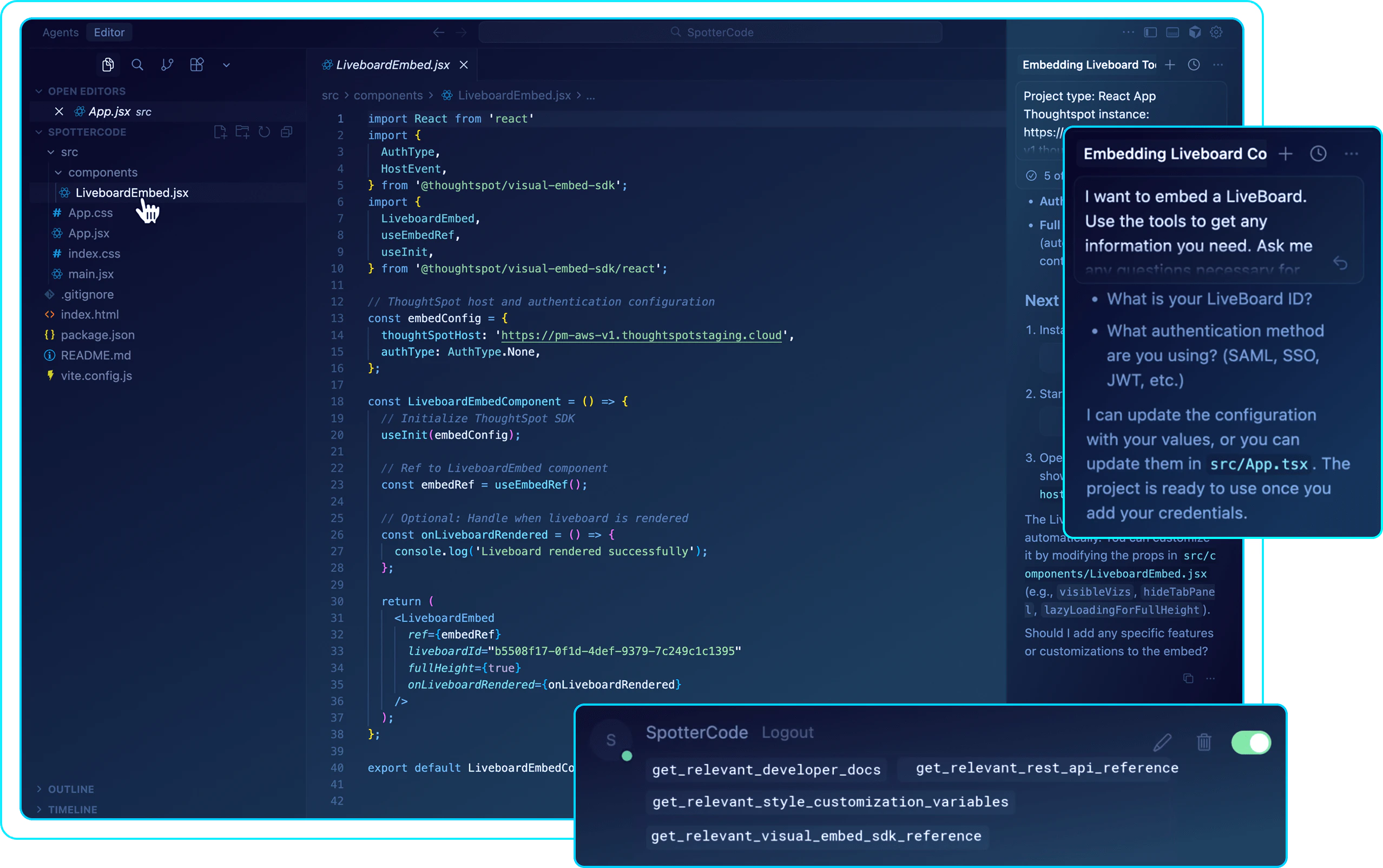Screen dimensions: 1383x868
Task: Expand the sidebar views chevron dropdown
Action: tap(226, 65)
